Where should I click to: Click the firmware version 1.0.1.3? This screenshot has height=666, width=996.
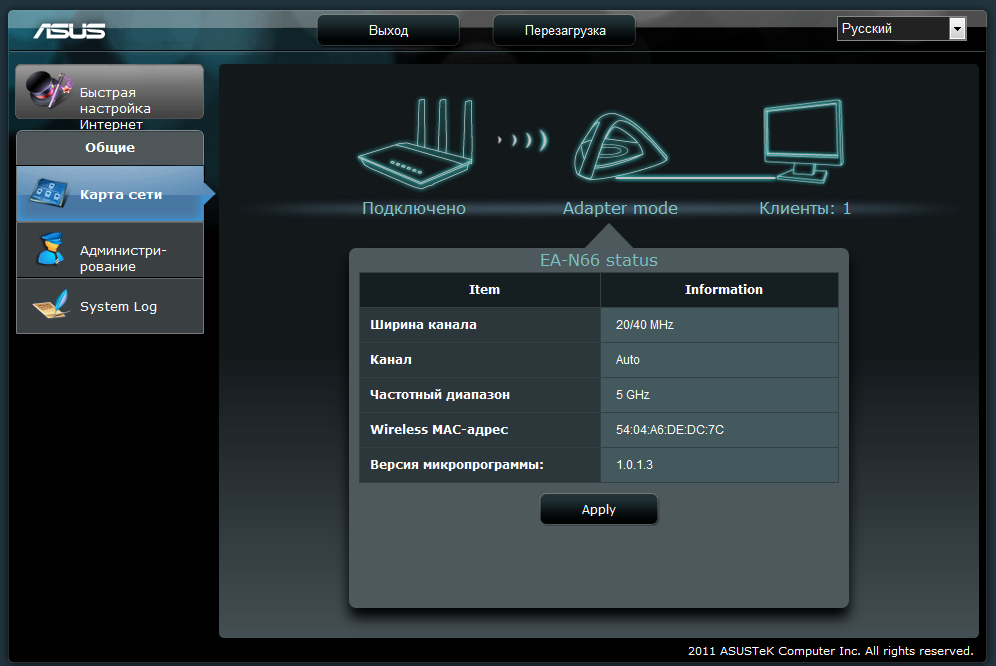[x=634, y=465]
